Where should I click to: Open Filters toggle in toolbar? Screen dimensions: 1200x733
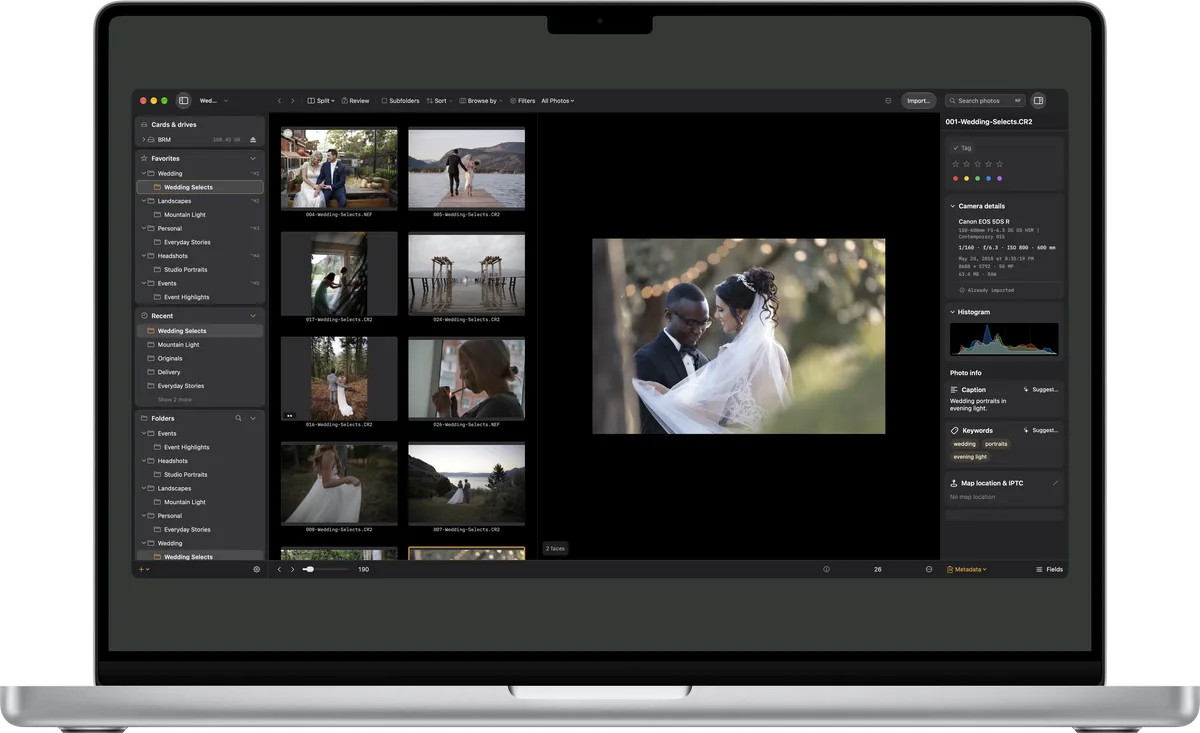click(x=522, y=101)
